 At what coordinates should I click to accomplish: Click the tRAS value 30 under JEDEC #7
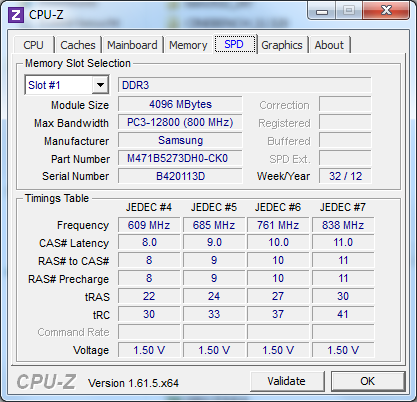343,296
